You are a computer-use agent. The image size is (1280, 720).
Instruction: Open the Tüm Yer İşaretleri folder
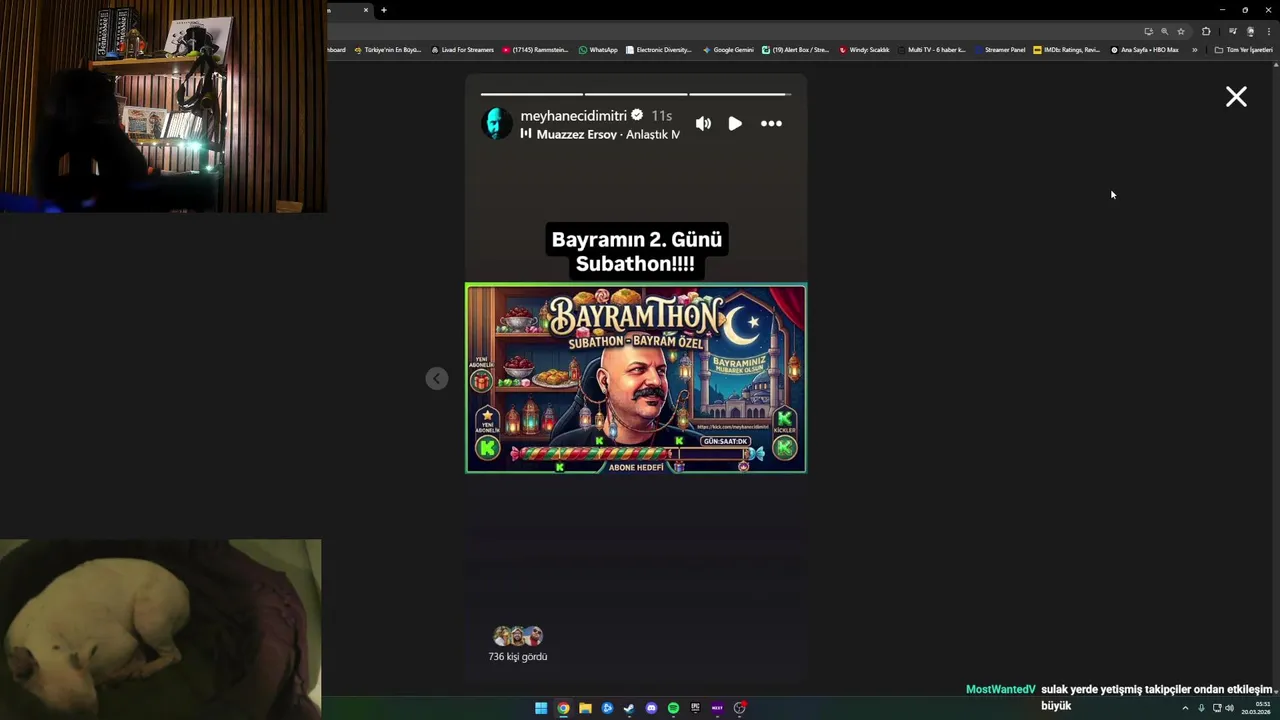point(1244,49)
